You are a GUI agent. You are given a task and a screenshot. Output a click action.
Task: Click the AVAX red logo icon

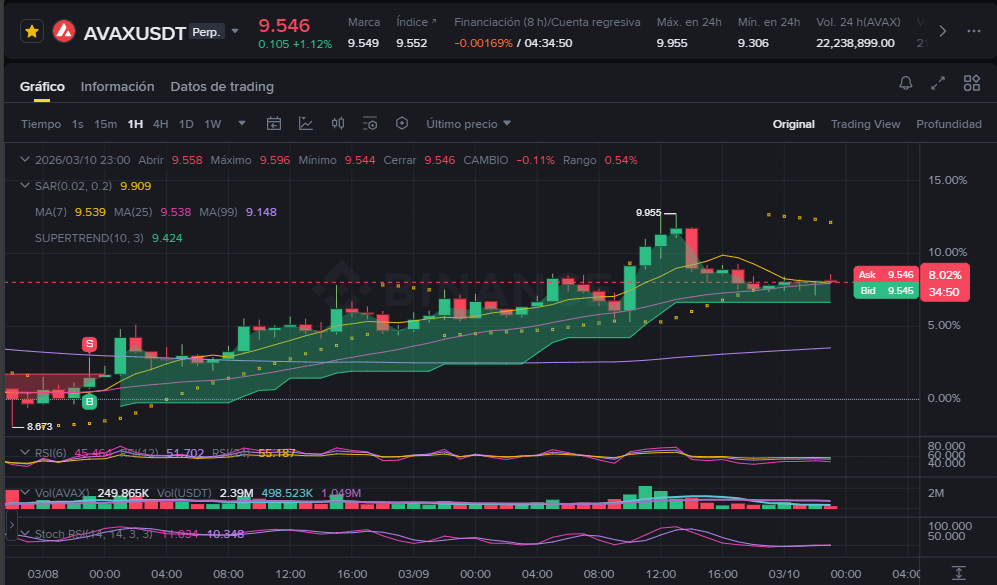[x=64, y=31]
